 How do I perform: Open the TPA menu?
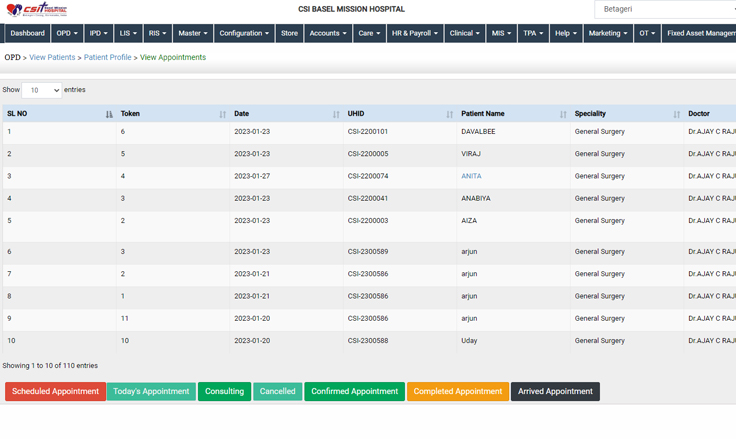(x=533, y=33)
